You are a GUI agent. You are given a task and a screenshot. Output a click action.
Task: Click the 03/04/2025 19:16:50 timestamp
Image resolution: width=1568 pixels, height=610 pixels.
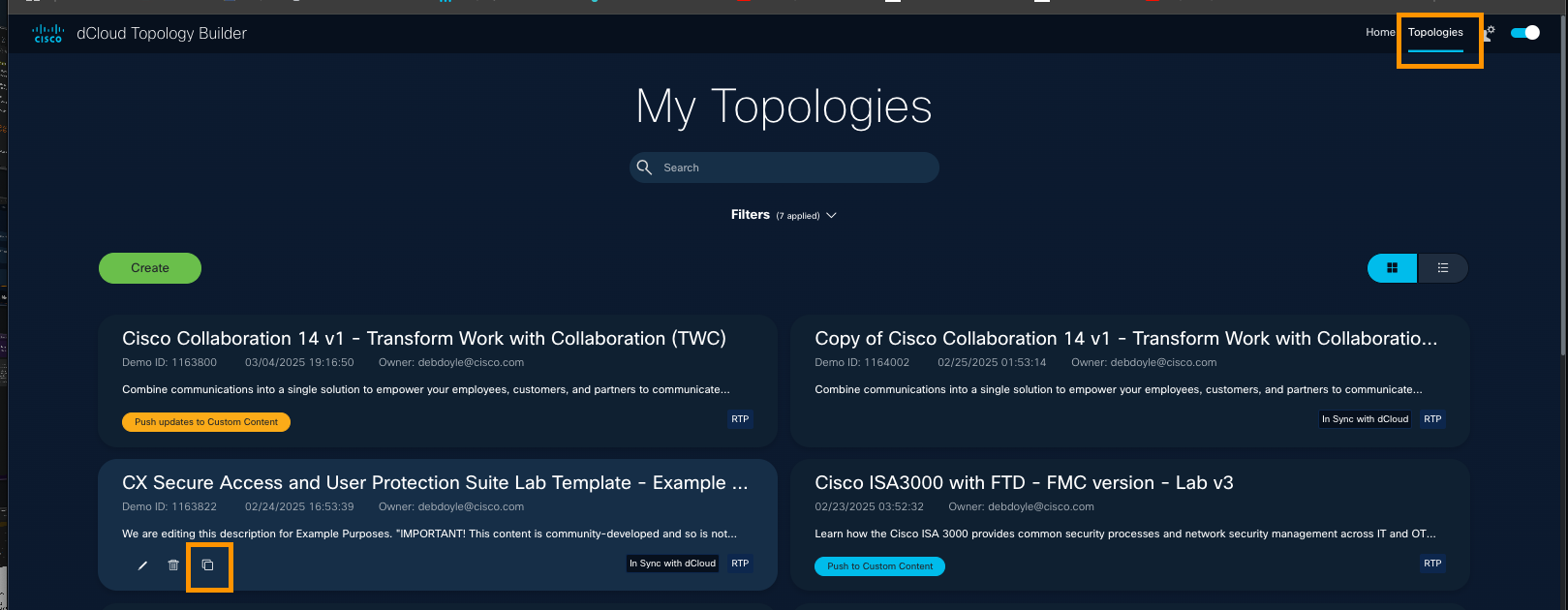299,362
